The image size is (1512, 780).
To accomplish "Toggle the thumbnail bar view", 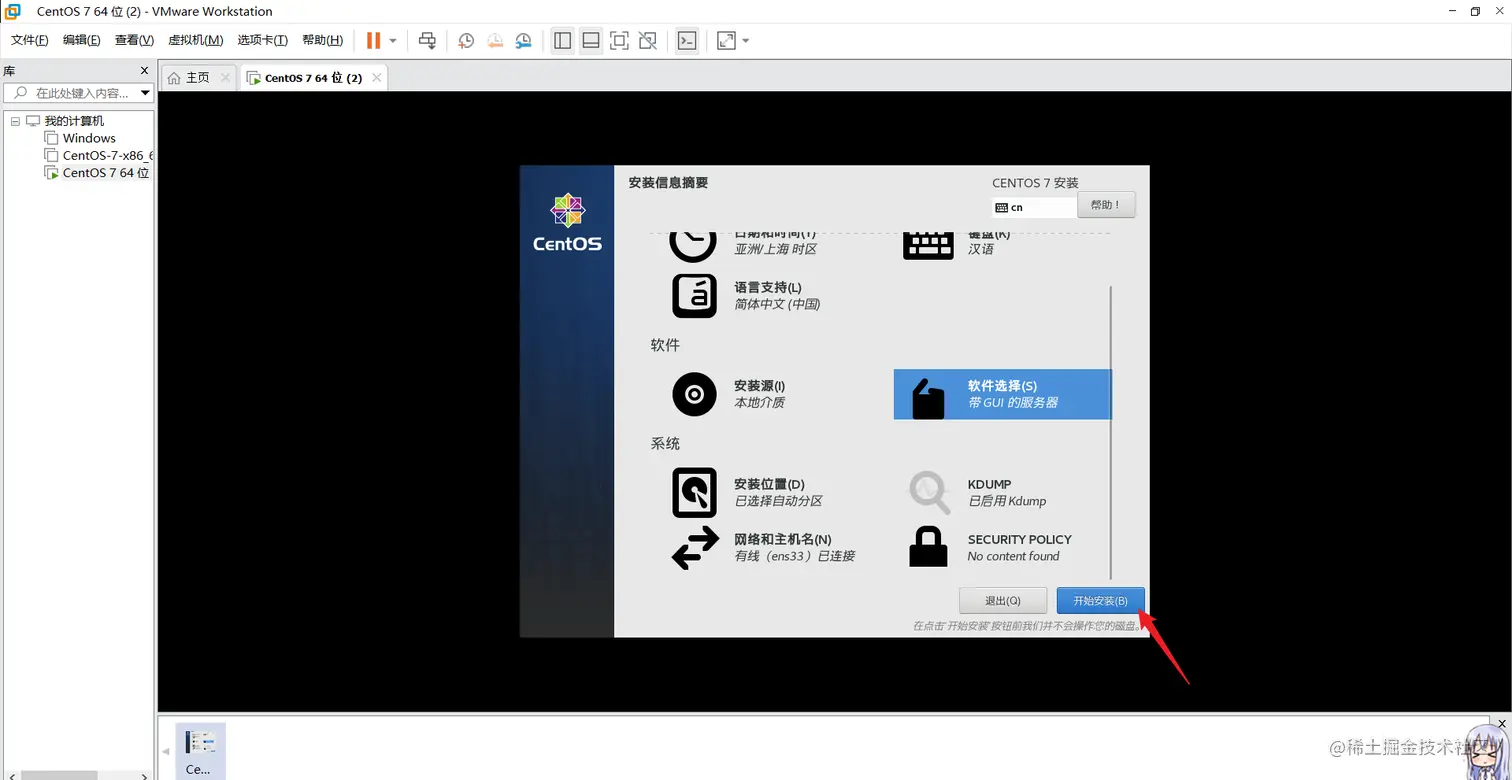I will pos(591,40).
